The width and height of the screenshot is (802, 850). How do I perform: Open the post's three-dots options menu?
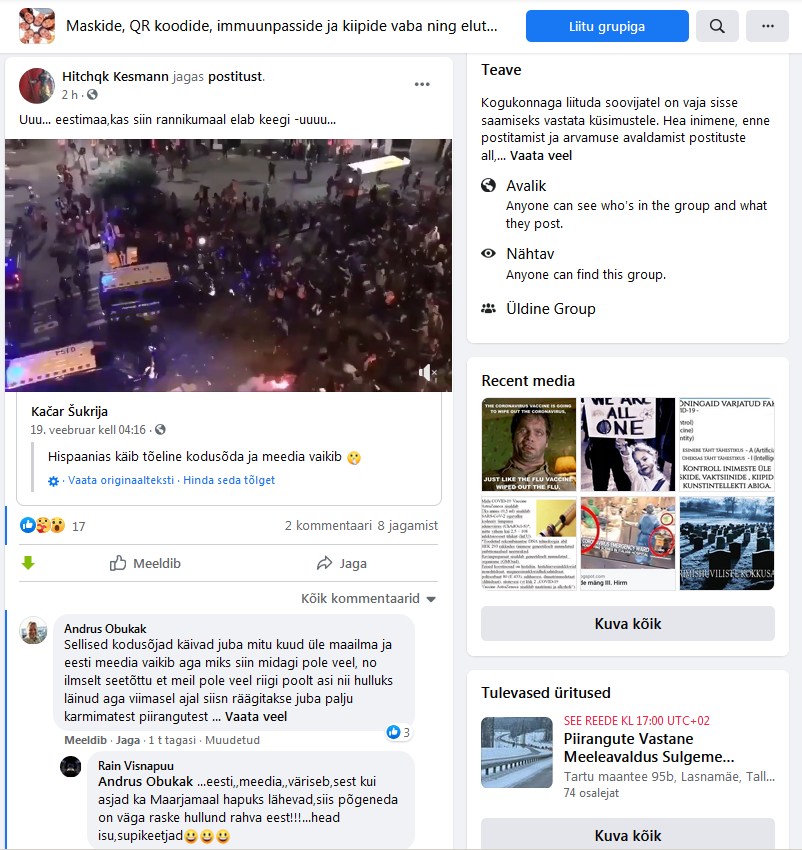422,85
